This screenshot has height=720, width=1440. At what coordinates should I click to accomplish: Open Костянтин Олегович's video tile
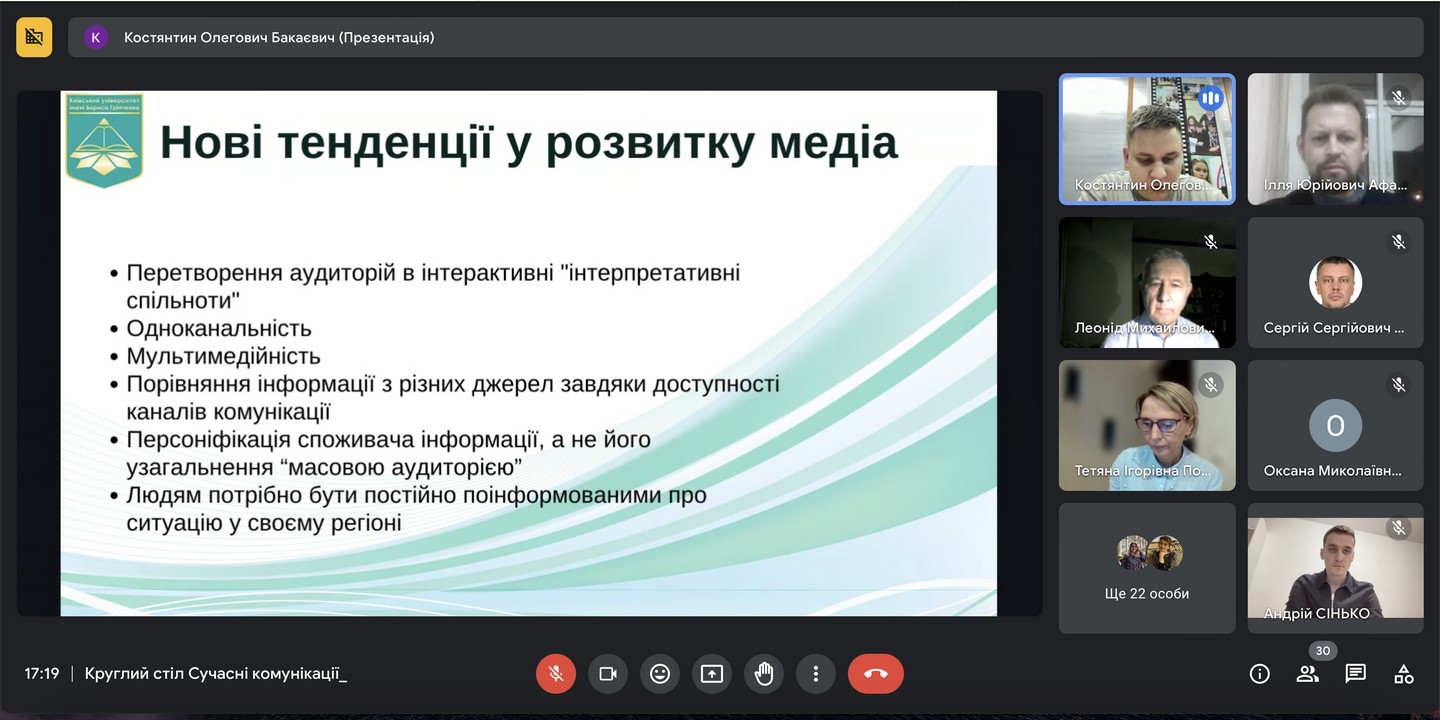point(1147,139)
